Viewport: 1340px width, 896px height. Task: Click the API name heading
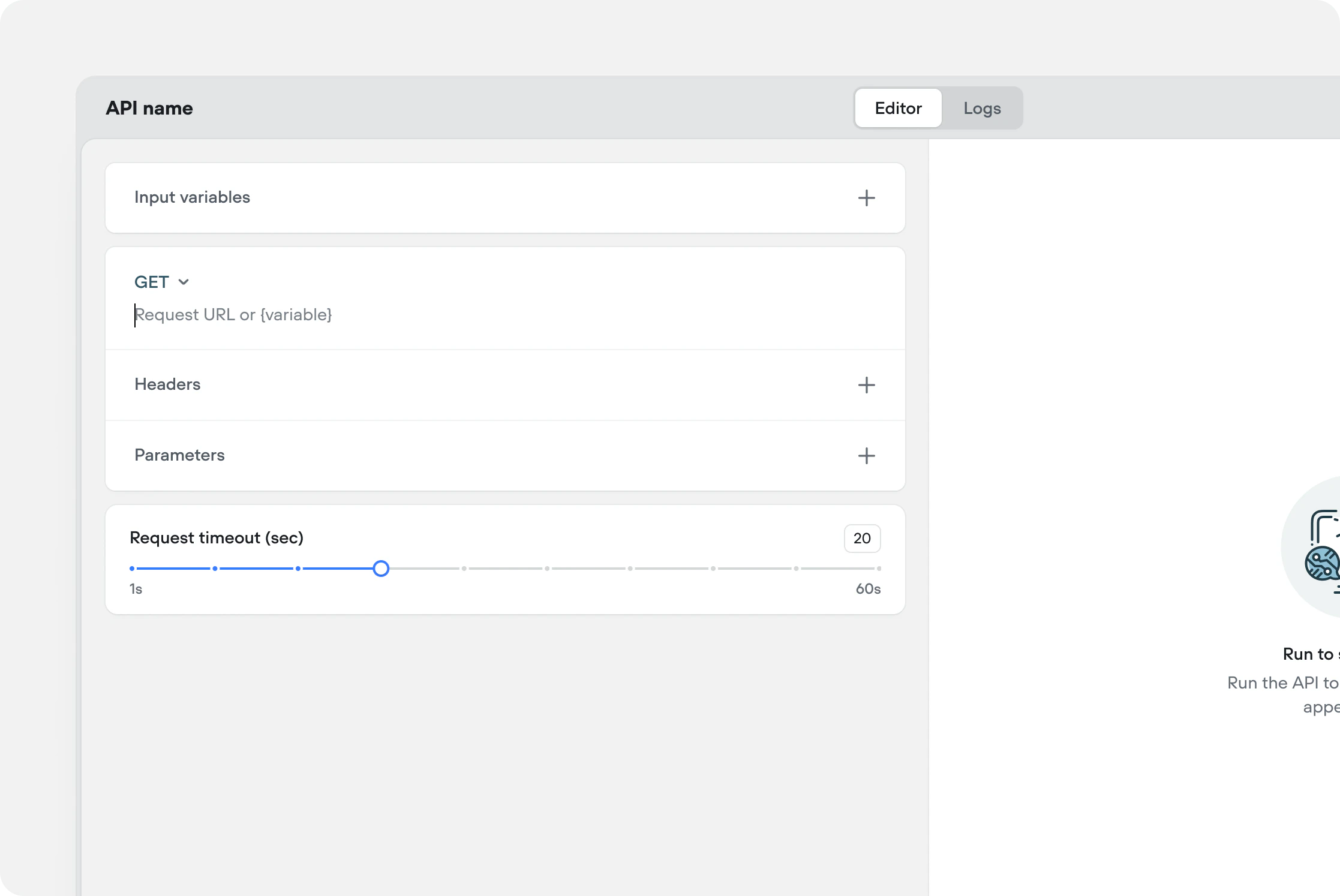[149, 108]
